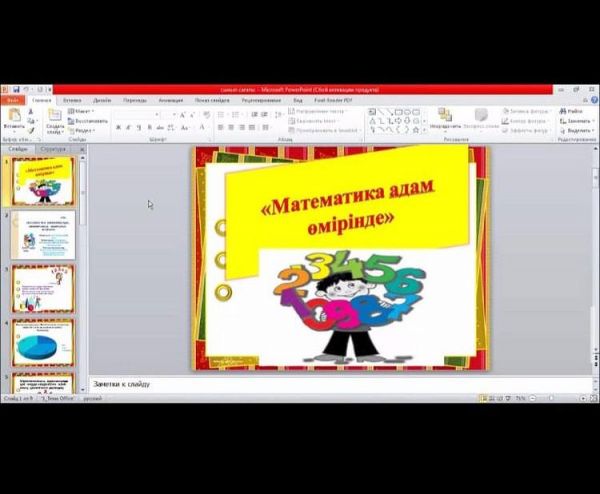Open the Layout (Макет) dropdown
Screen dimensions: 600x494
click(x=84, y=111)
